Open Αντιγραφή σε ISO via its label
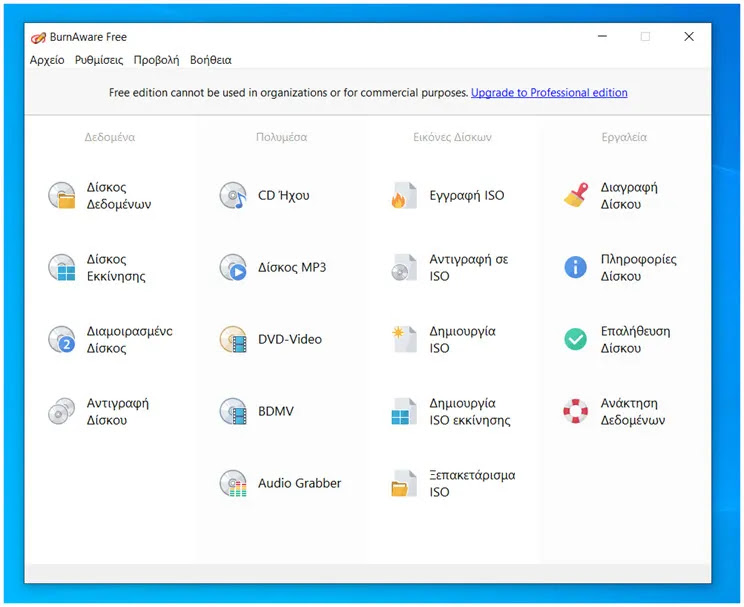The width and height of the screenshot is (744, 607). [468, 268]
